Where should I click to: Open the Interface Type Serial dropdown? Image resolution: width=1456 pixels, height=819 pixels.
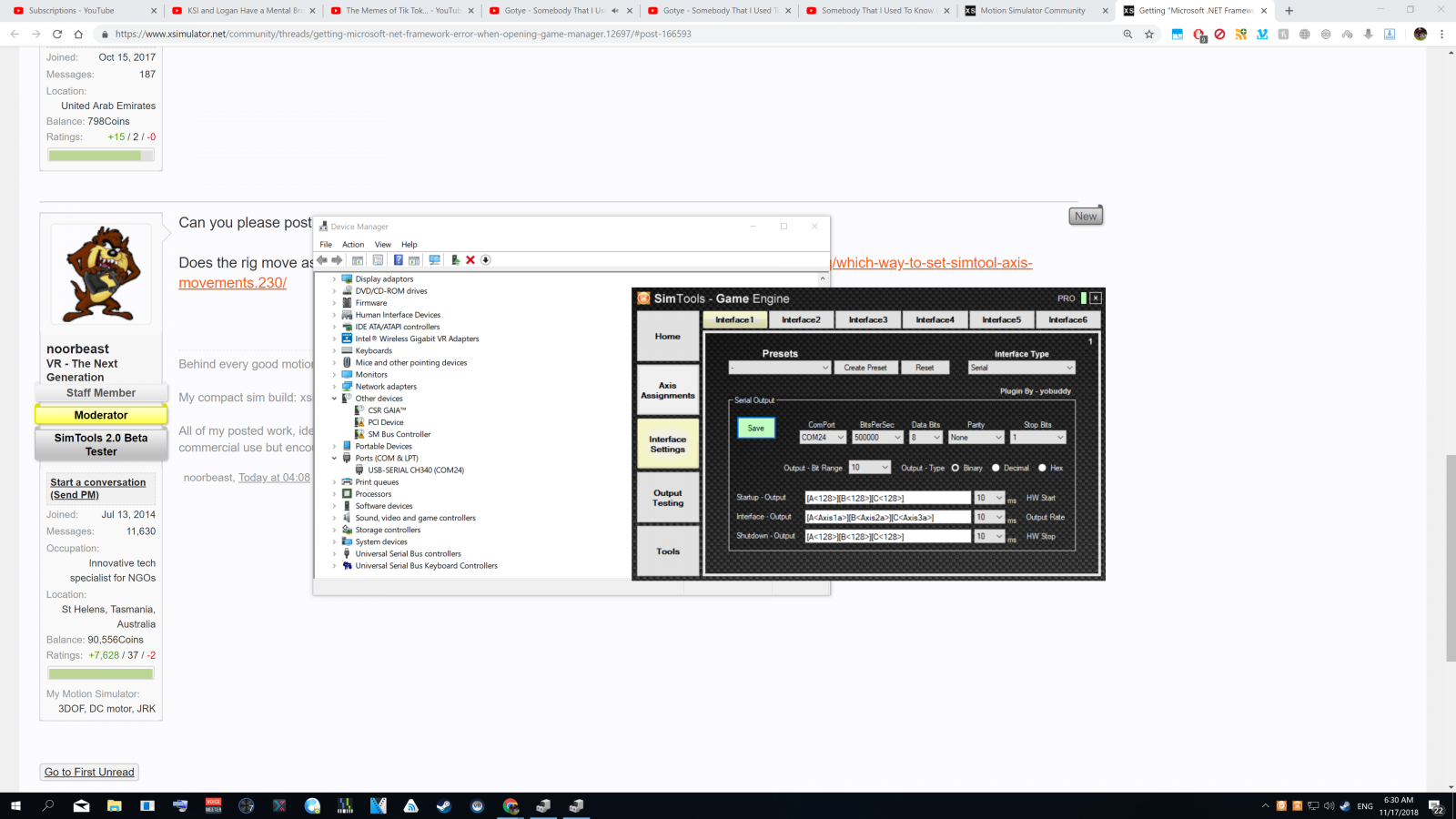click(1021, 368)
